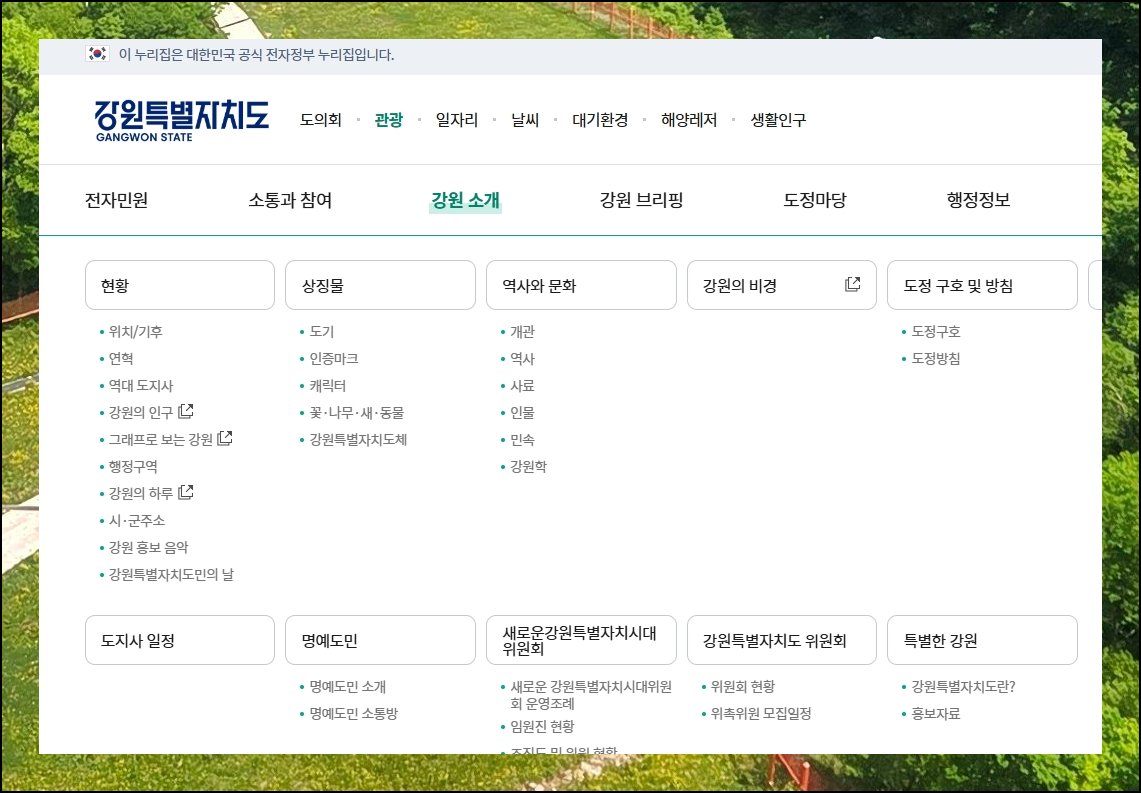Open the 강원학 submenu link
Screen dimensions: 1141x793
(x=529, y=466)
